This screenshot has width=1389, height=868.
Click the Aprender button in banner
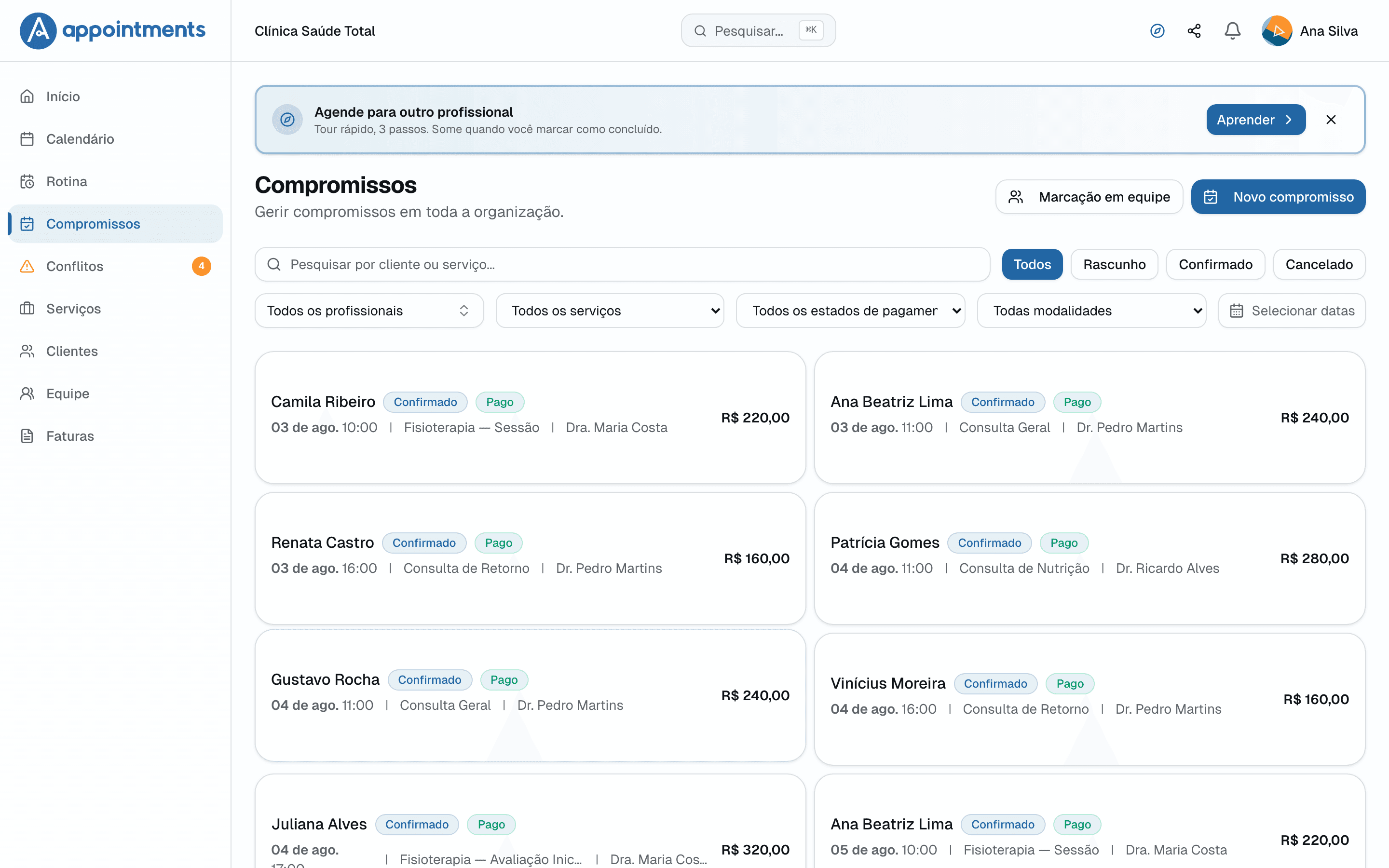pos(1256,120)
